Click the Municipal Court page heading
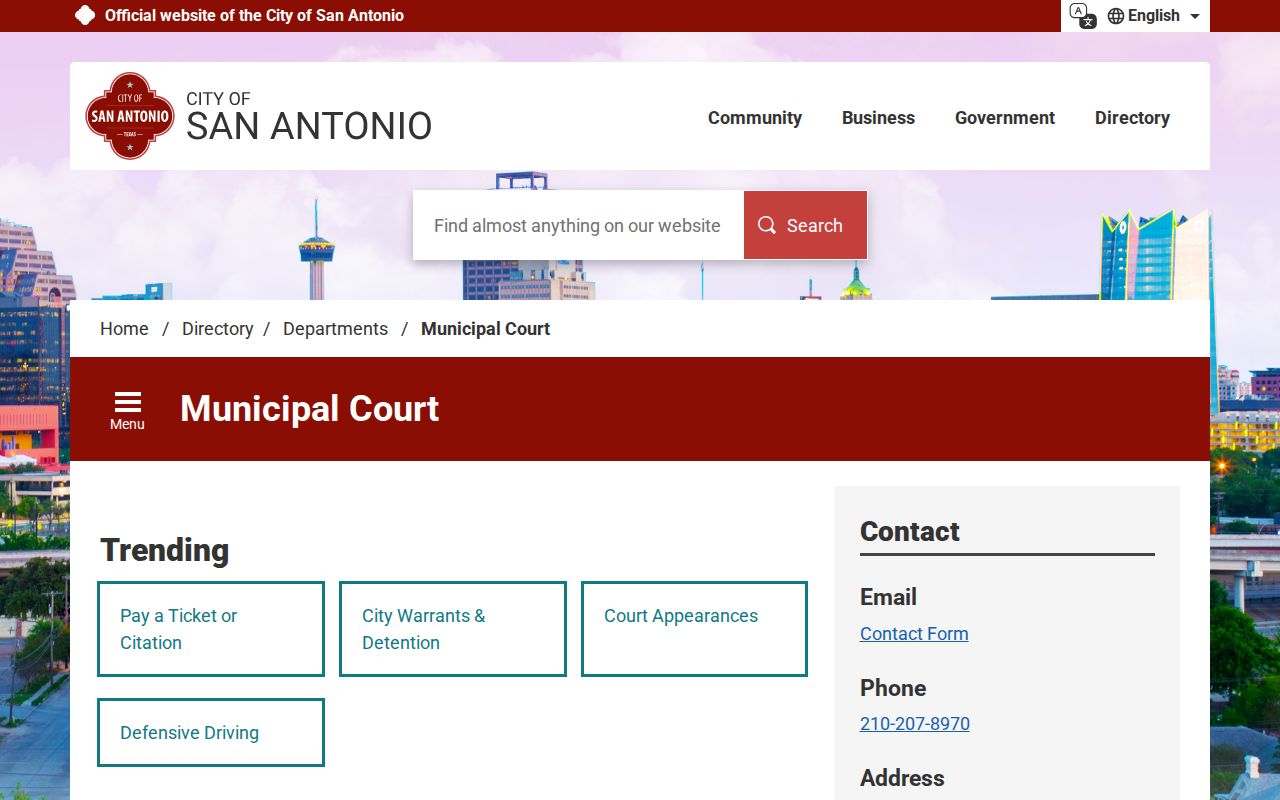Screen dimensions: 1280x800 [309, 409]
